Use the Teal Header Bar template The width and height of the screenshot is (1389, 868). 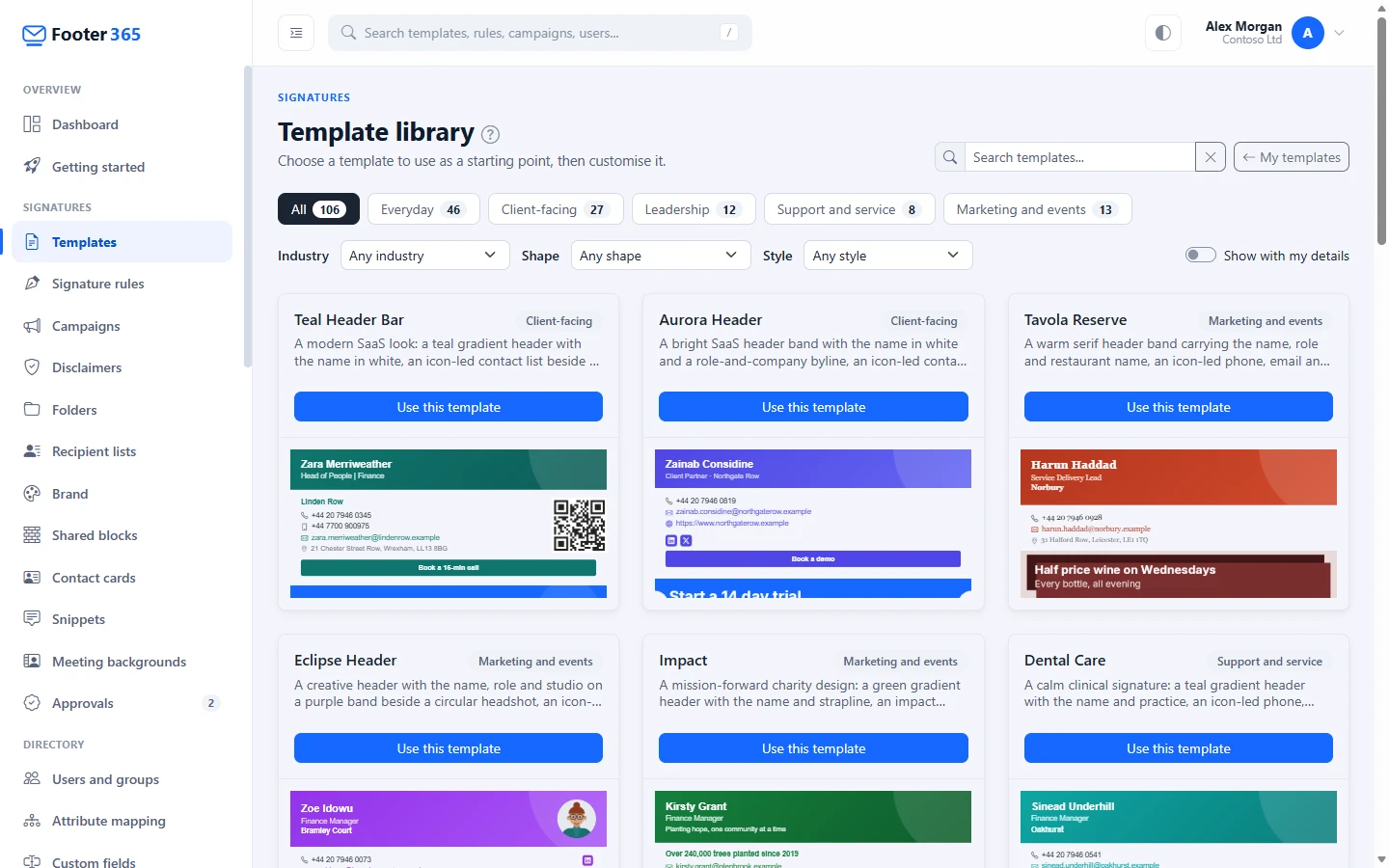pyautogui.click(x=449, y=407)
